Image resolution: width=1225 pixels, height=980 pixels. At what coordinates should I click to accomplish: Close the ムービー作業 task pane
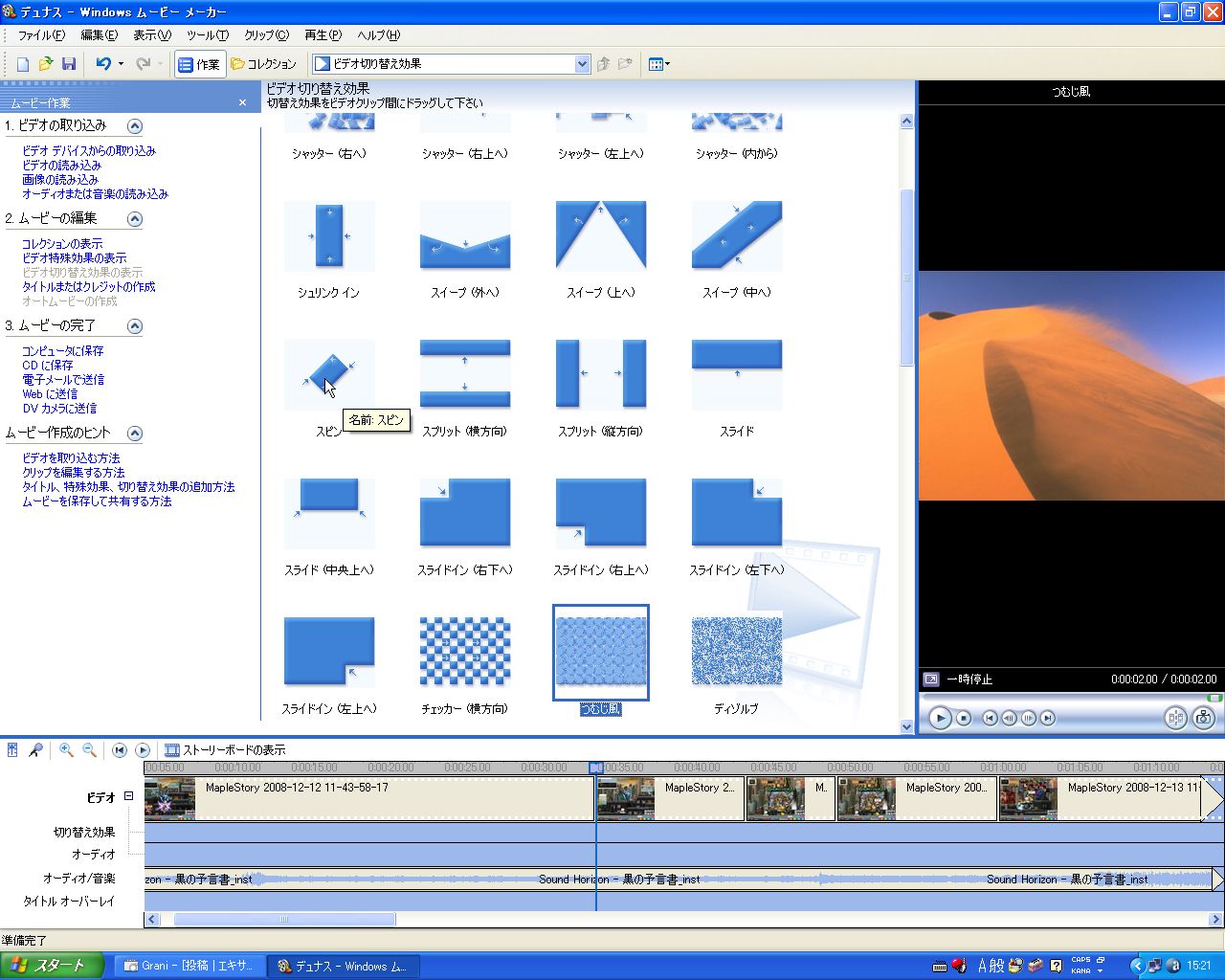tap(242, 102)
